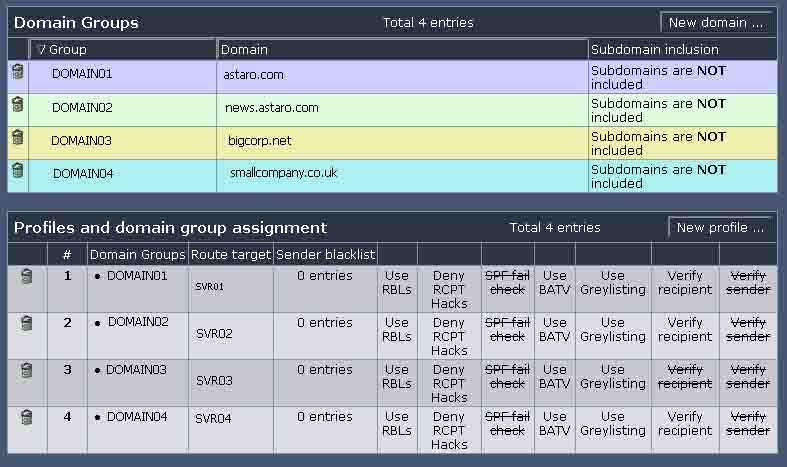The image size is (787, 467).
Task: Toggle SPF fail check for profile 1
Action: coord(507,283)
